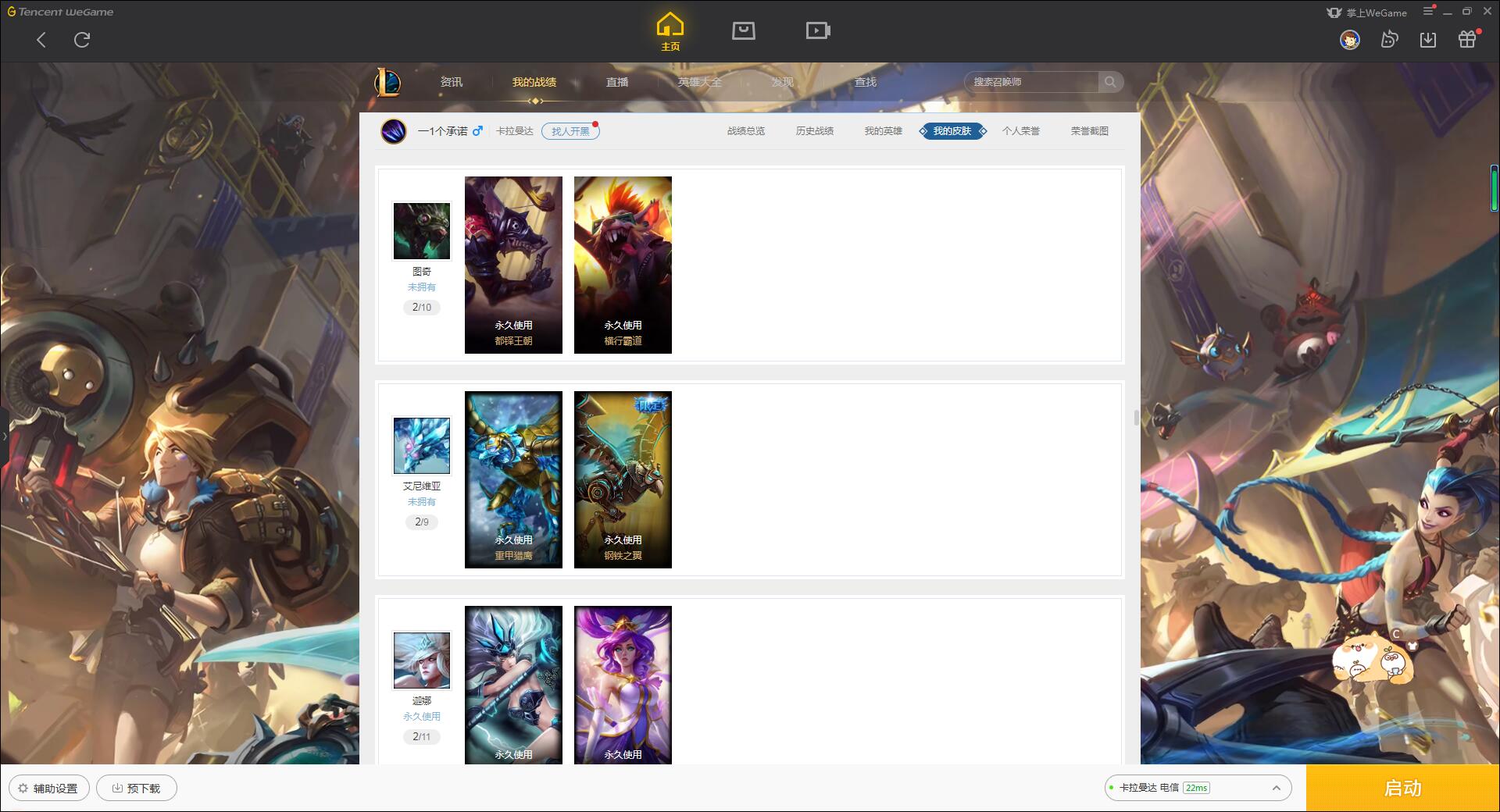Image resolution: width=1500 pixels, height=812 pixels.
Task: Switch to the 资讯 tab
Action: pos(452,82)
